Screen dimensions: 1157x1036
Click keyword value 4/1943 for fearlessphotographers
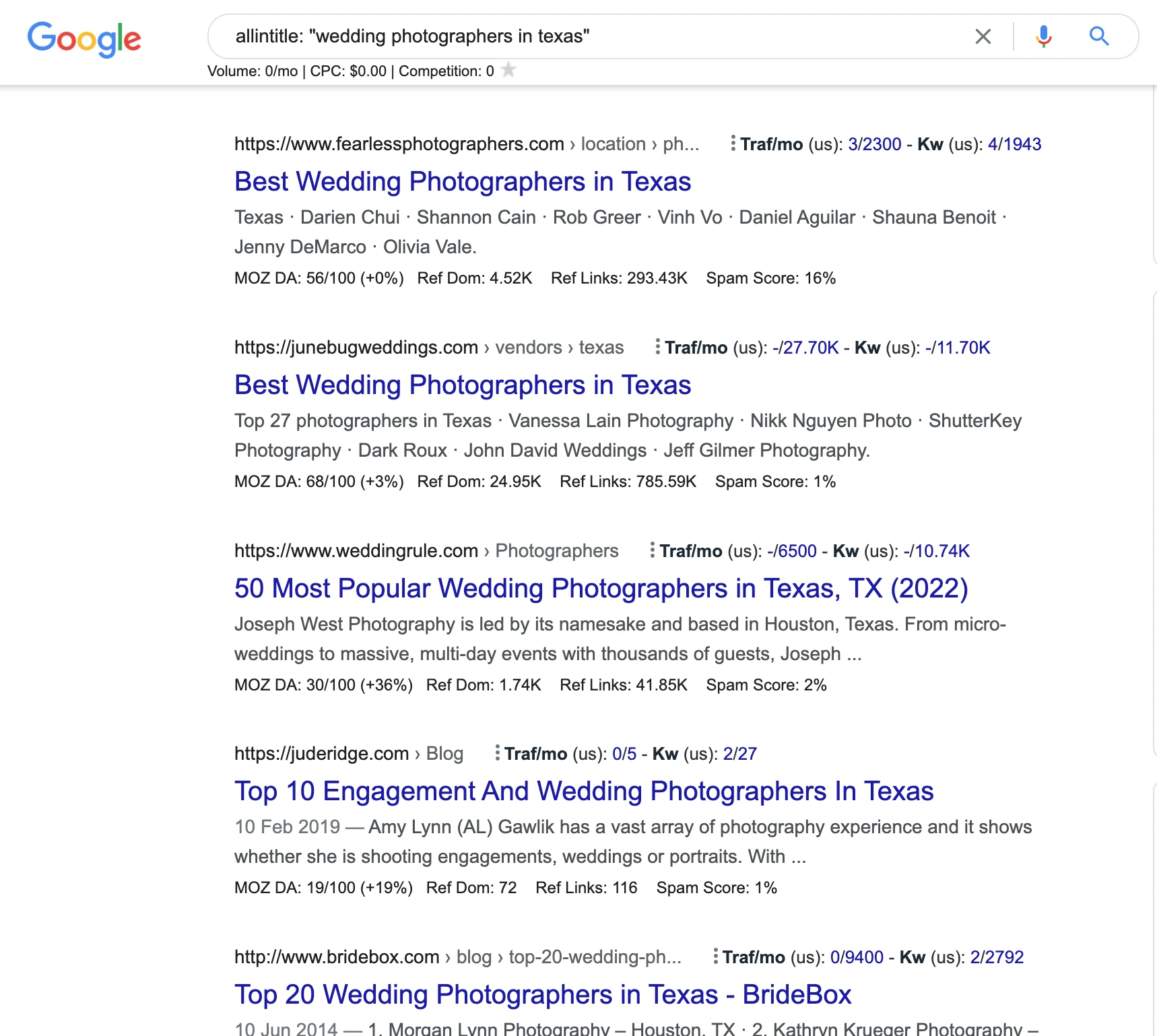1014,144
